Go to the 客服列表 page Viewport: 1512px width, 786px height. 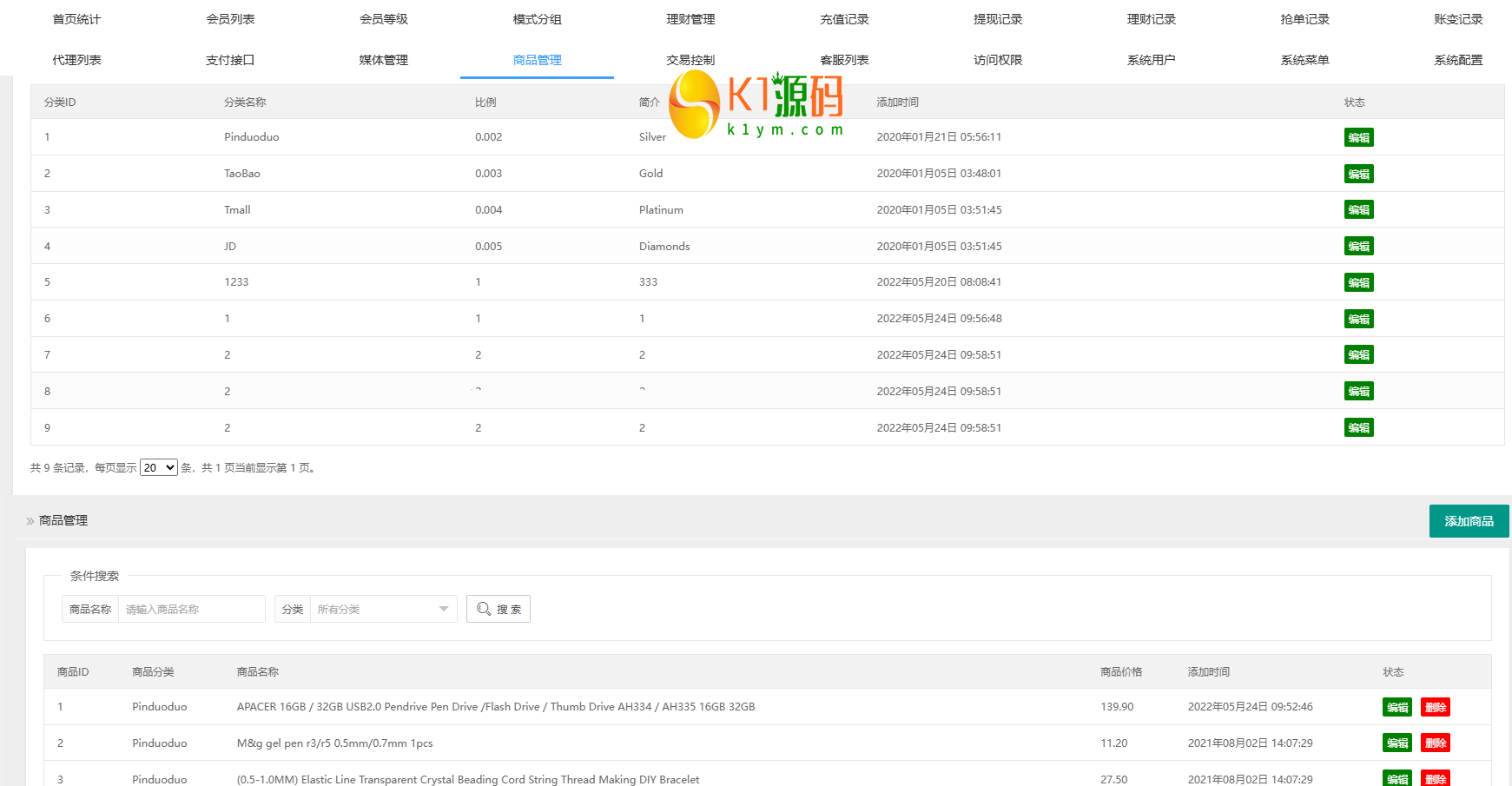[844, 60]
